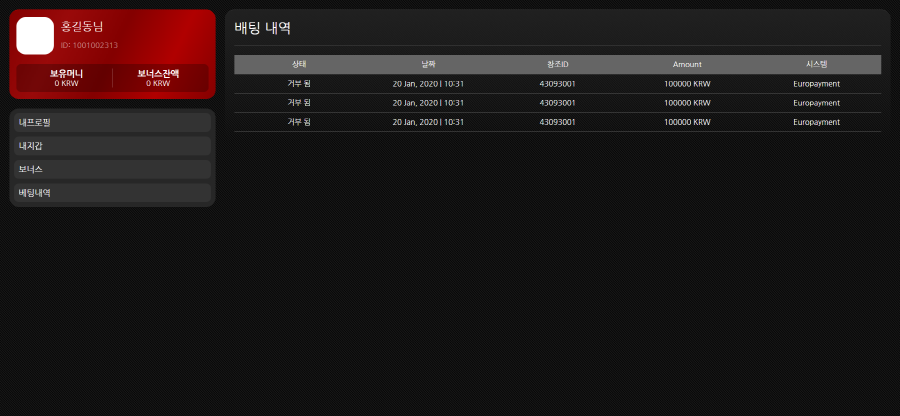
Task: Click the 시스템 column header
Action: tap(816, 64)
